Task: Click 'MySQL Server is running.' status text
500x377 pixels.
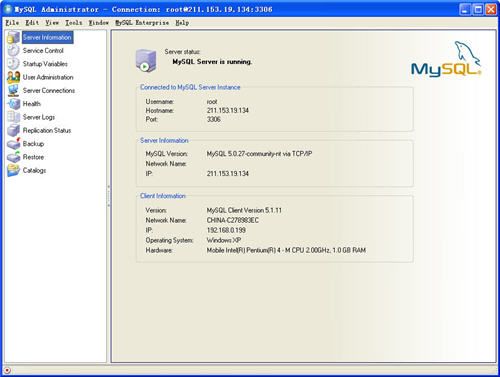Action: click(212, 62)
